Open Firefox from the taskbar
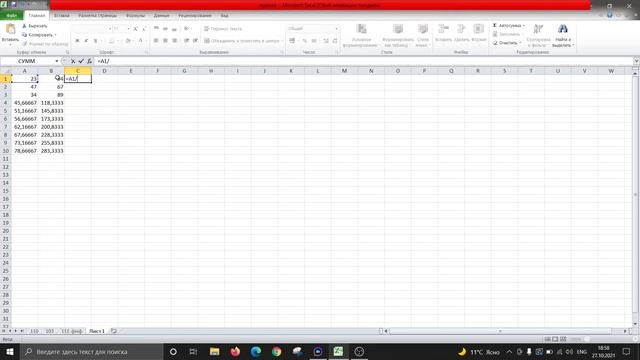This screenshot has width=640, height=360. pyautogui.click(x=235, y=351)
